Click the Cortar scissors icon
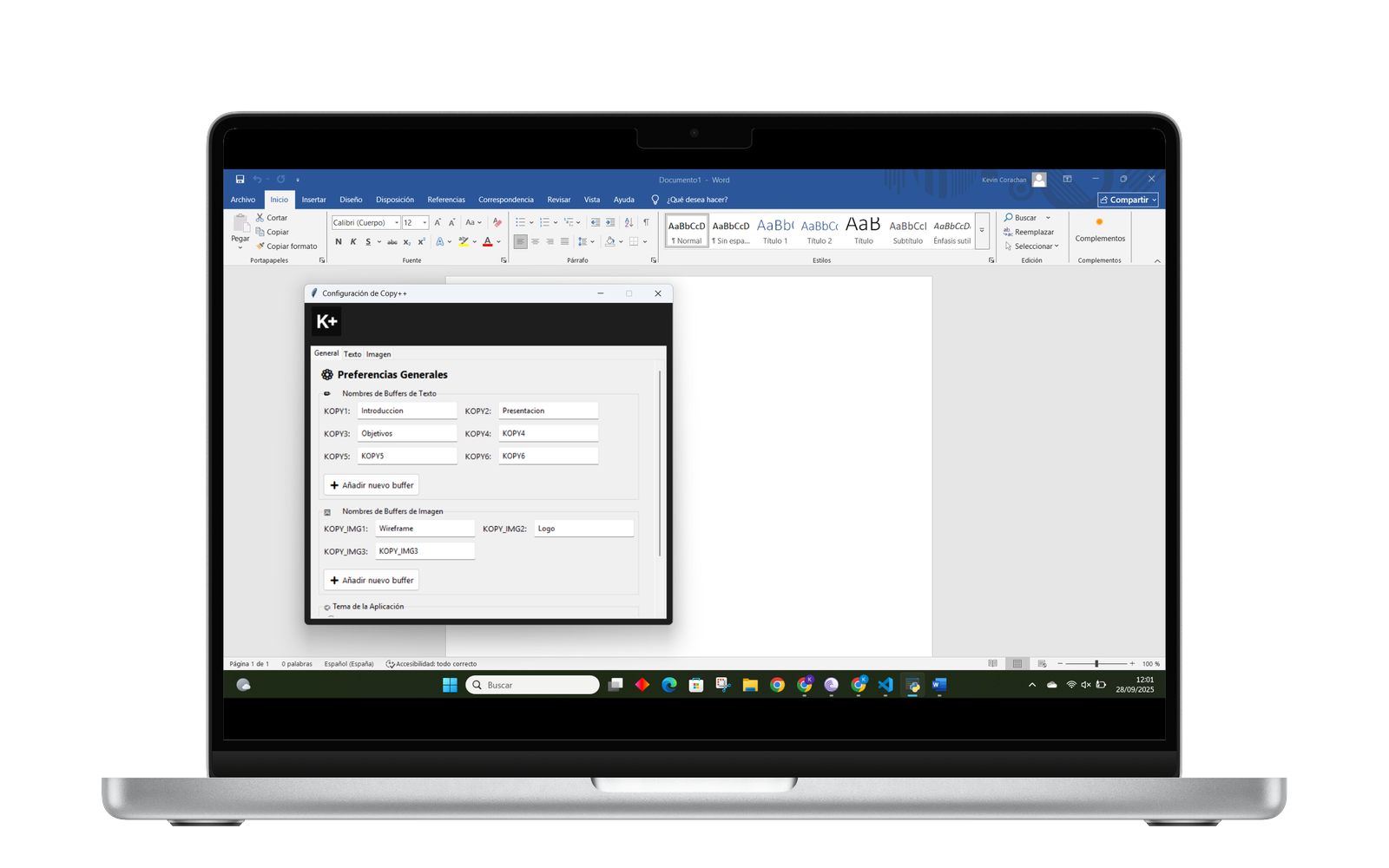The width and height of the screenshot is (1389, 868). 260,218
